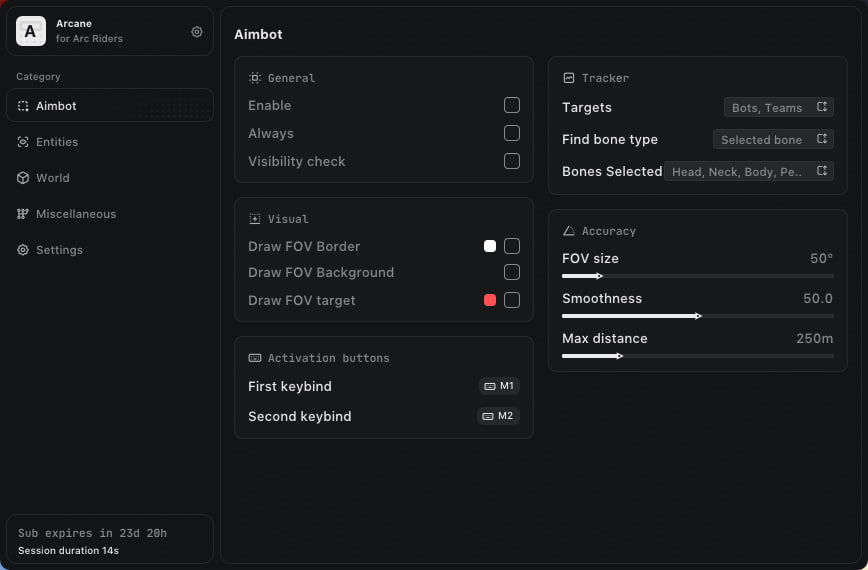Switch to the World category
This screenshot has height=570, width=868.
[x=53, y=178]
